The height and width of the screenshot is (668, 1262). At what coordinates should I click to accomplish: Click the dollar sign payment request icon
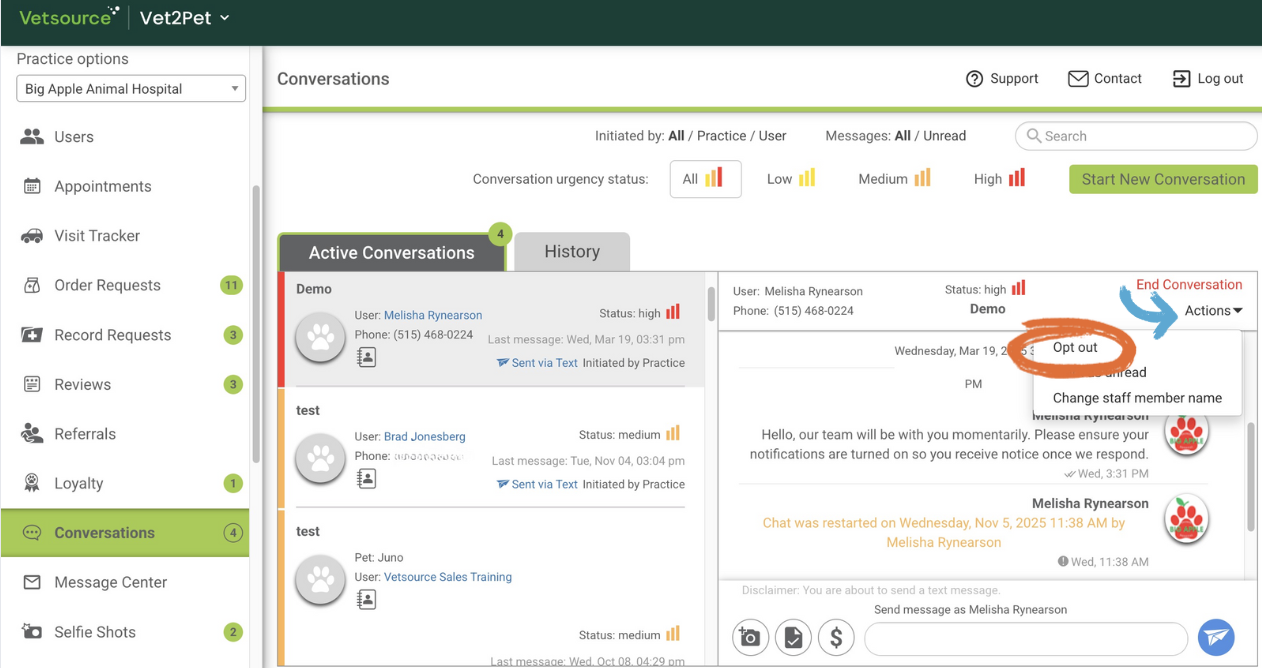[836, 637]
